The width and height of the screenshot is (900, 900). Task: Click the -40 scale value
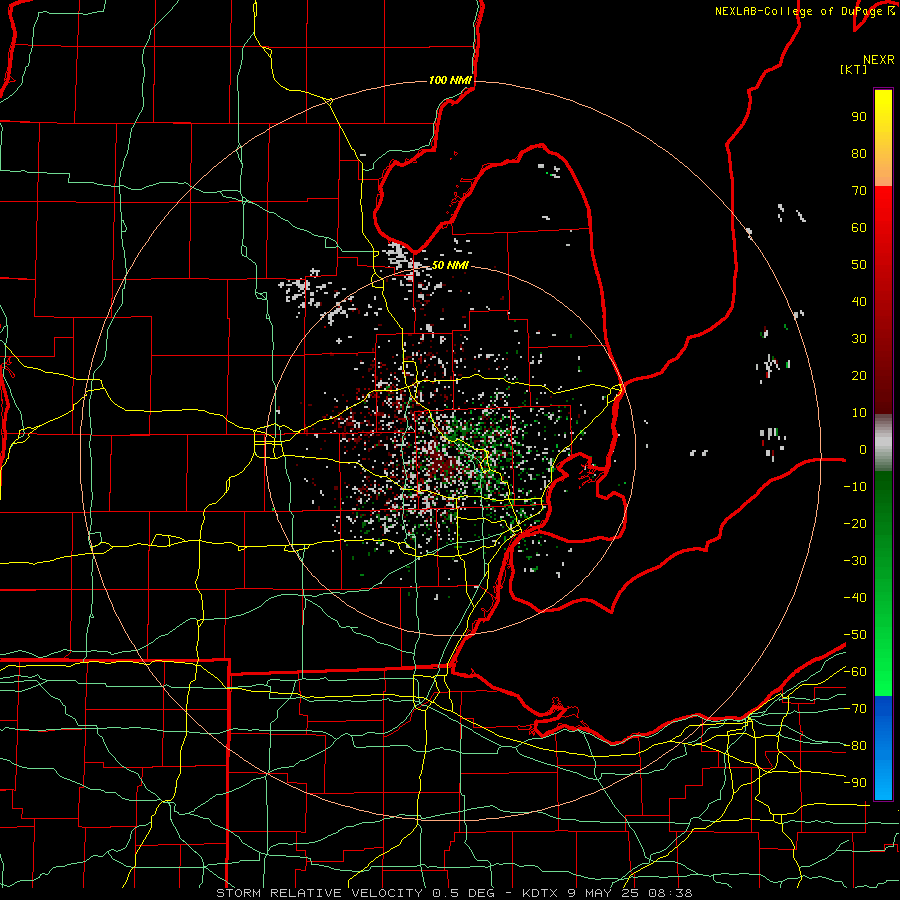[x=855, y=598]
